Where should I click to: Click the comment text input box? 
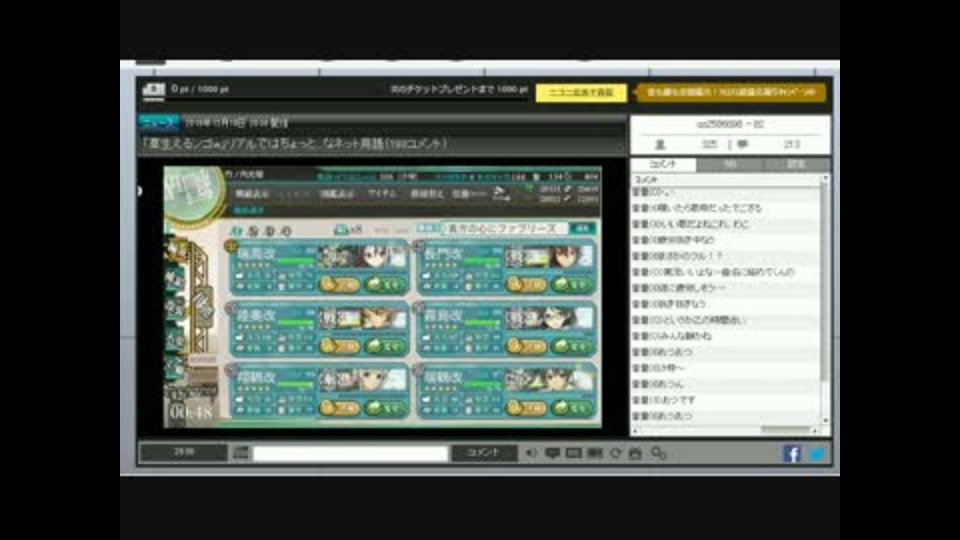(x=350, y=454)
